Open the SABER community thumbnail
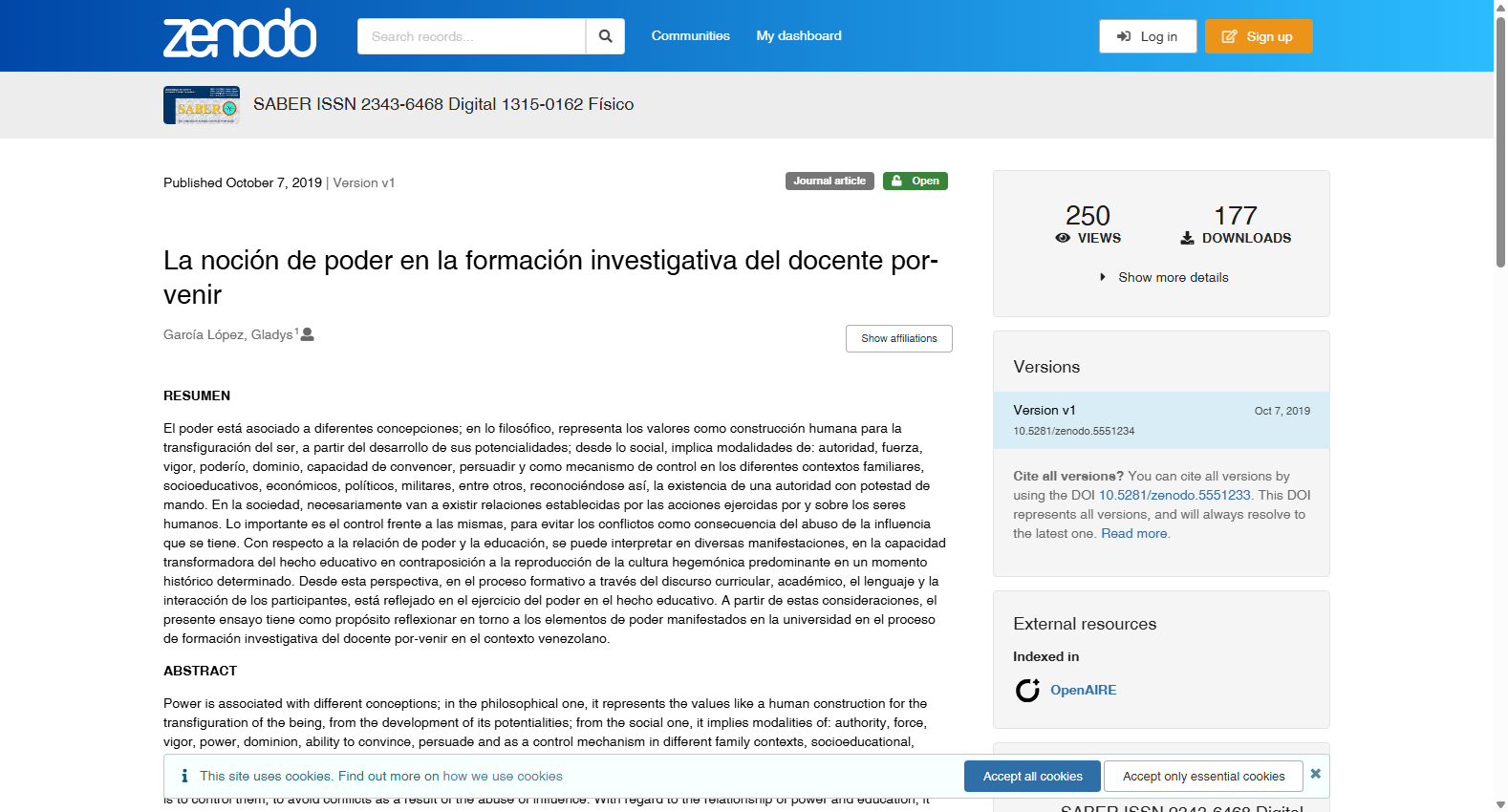 (202, 105)
